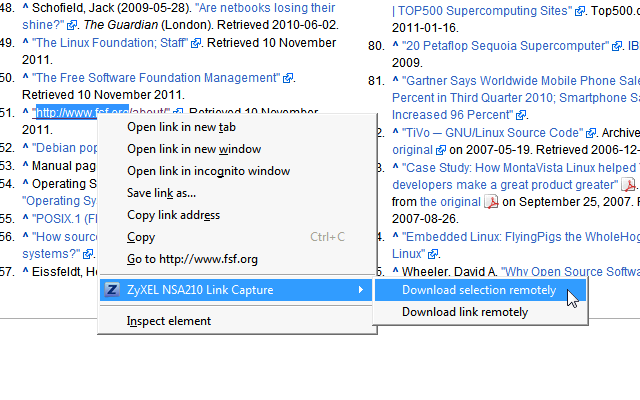Click 'Retrieved 10 November 2011.' text in reference 50
This screenshot has height=400, width=640.
pos(103,95)
